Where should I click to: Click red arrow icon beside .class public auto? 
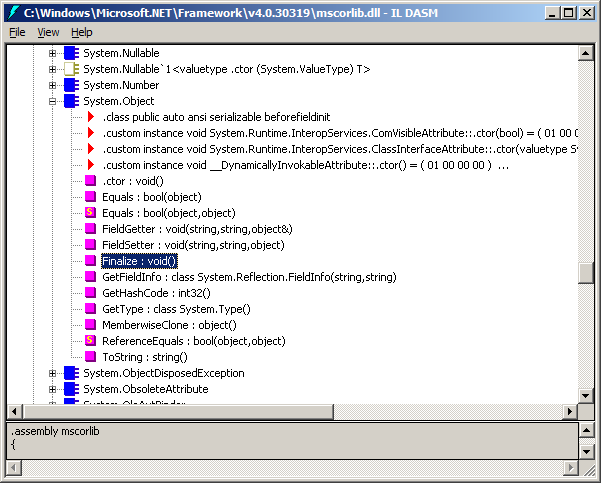(91, 117)
